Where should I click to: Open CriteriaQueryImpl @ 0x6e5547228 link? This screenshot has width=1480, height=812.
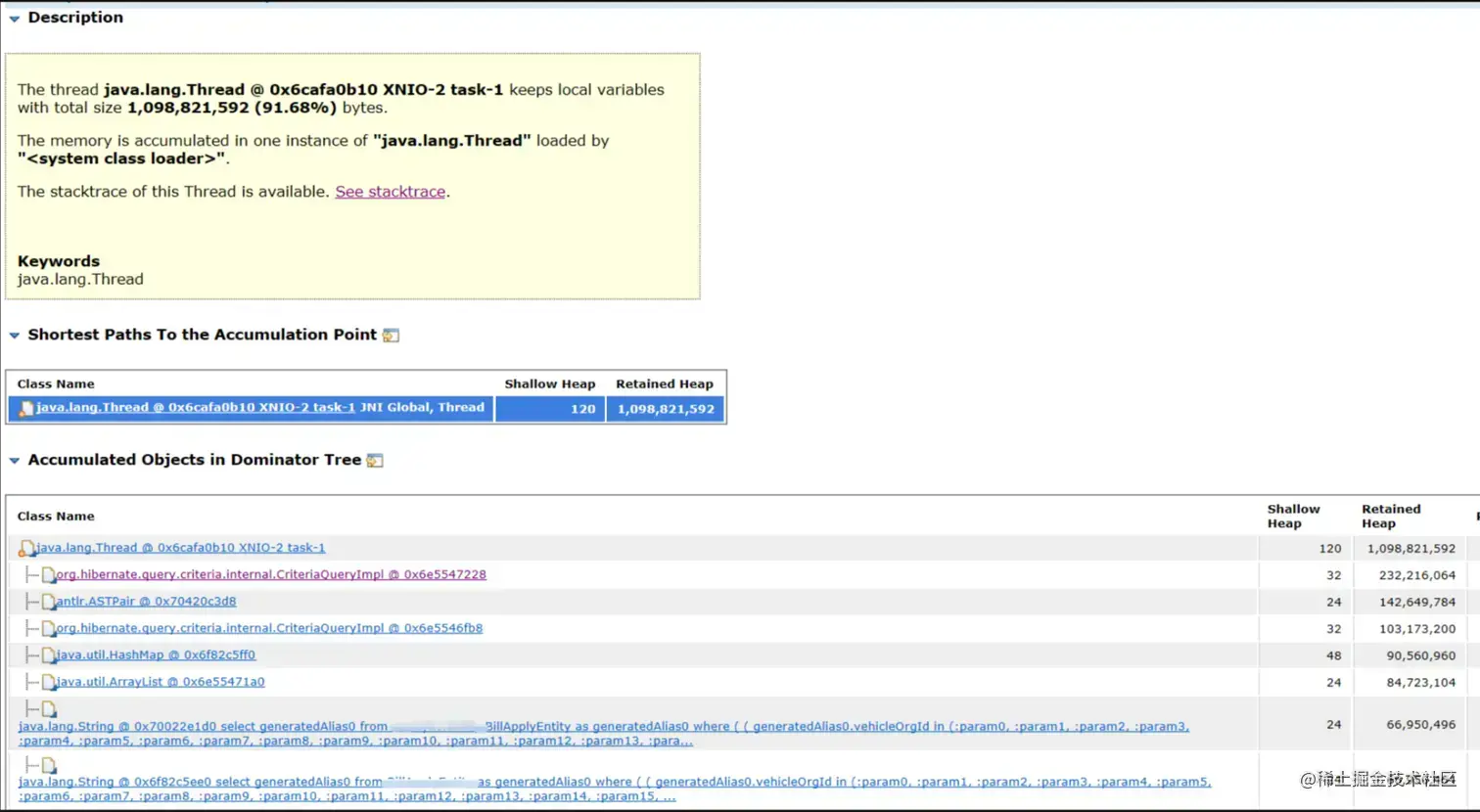click(x=271, y=574)
